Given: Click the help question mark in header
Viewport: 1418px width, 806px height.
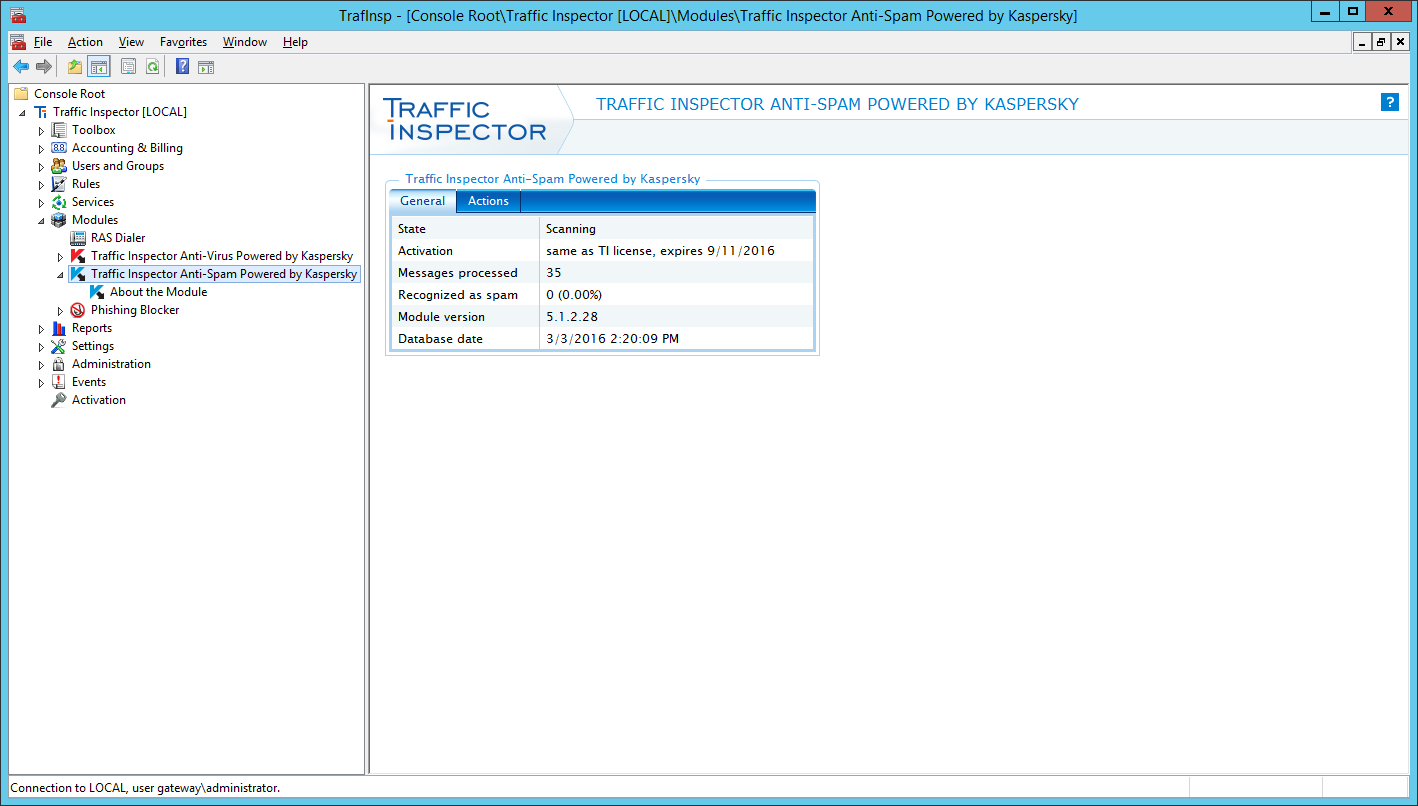Looking at the screenshot, I should click(x=1389, y=102).
